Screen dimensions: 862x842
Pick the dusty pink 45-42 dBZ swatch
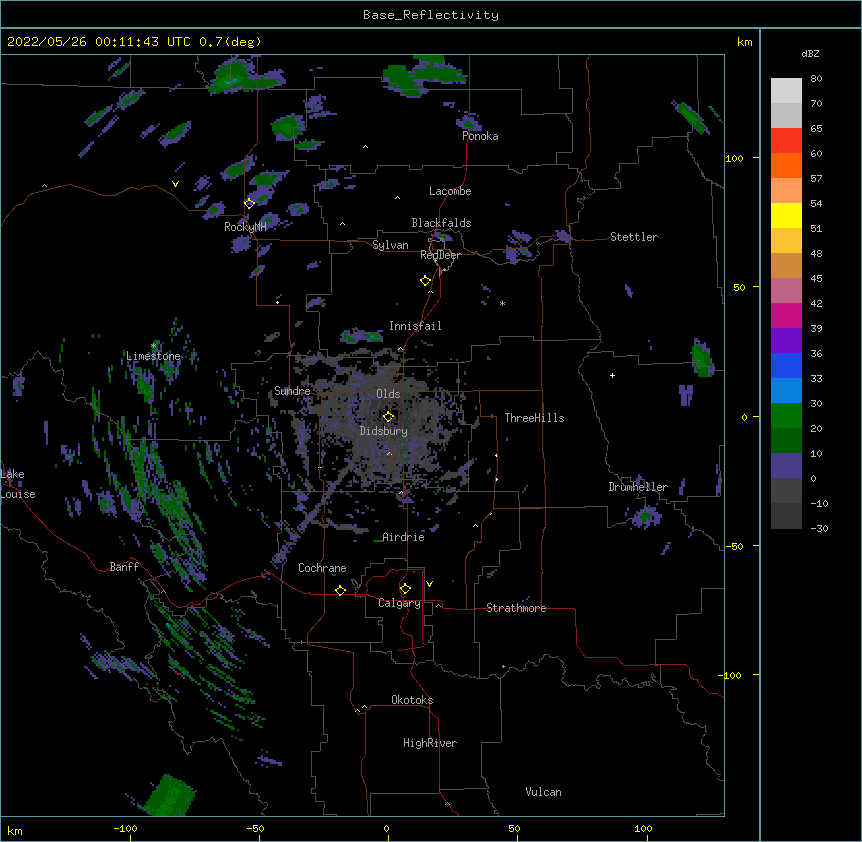coord(786,291)
